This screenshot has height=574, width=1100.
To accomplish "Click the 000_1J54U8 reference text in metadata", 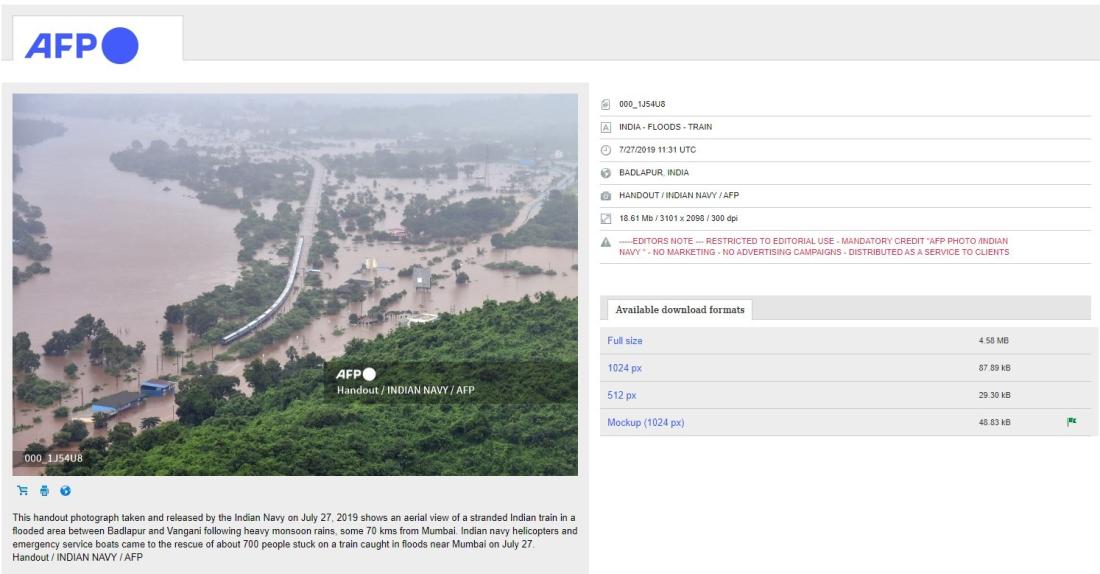I will click(x=642, y=104).
